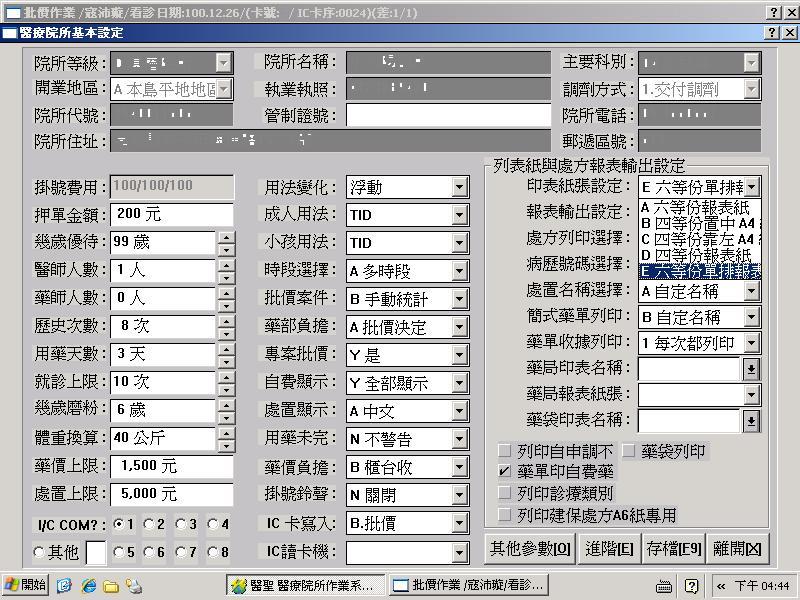800x600 pixels.
Task: Enable the 列印診療類別 checkbox
Action: (x=505, y=493)
